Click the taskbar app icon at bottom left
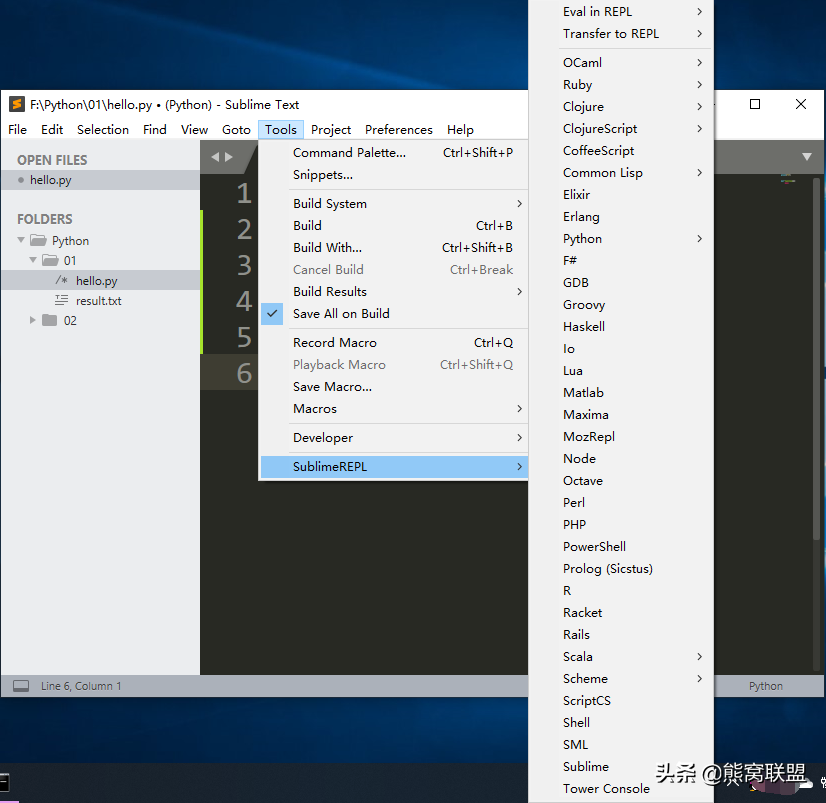This screenshot has height=803, width=826. point(4,782)
